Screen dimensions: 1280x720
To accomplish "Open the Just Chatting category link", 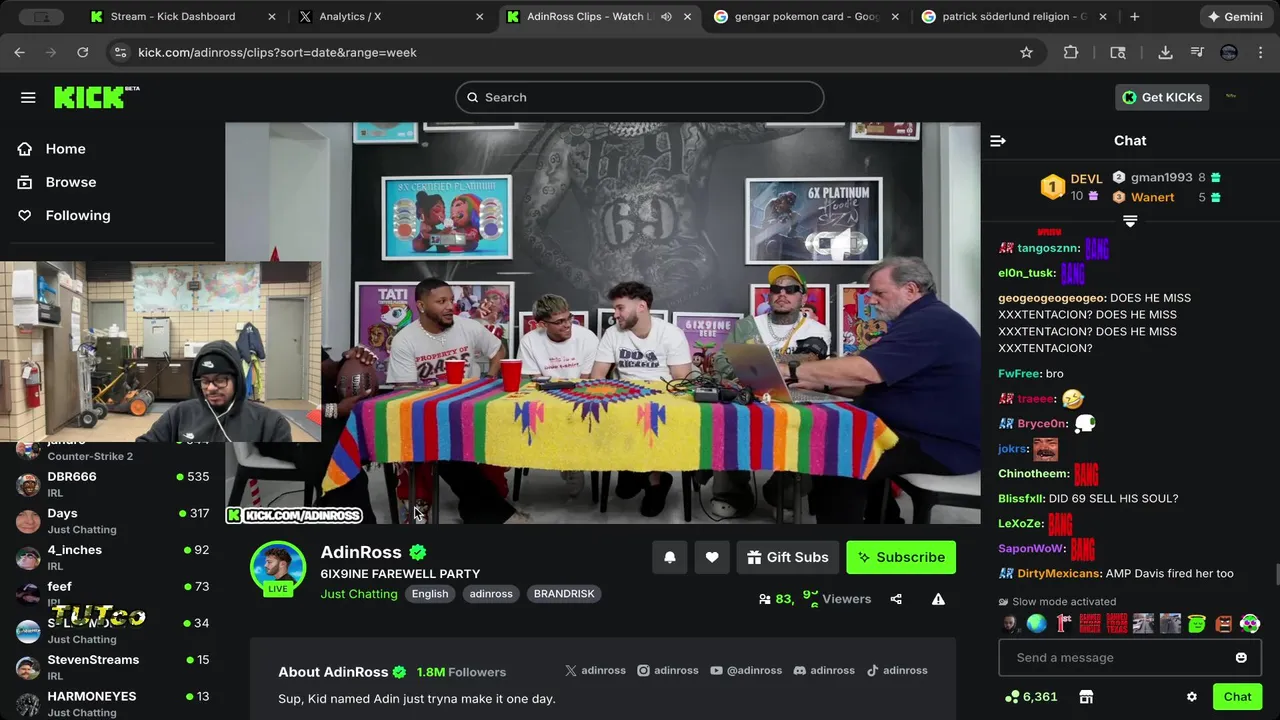I will (x=359, y=594).
